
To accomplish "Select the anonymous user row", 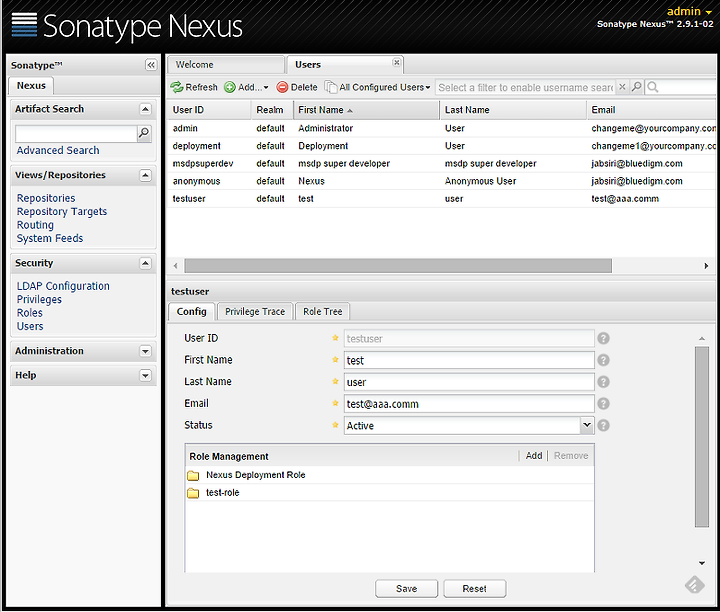I will pyautogui.click(x=442, y=181).
